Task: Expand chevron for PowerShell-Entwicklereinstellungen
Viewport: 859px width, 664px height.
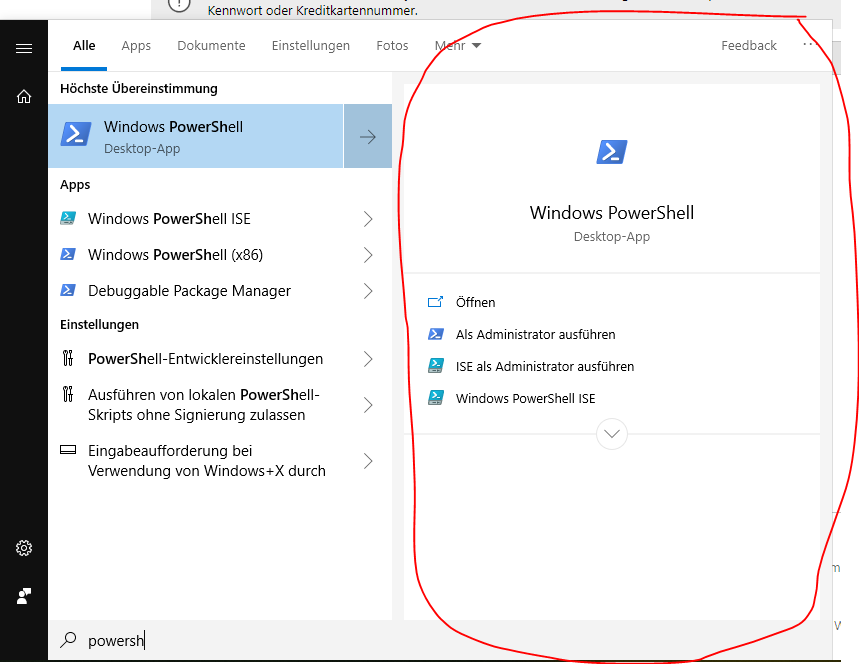Action: pyautogui.click(x=368, y=359)
